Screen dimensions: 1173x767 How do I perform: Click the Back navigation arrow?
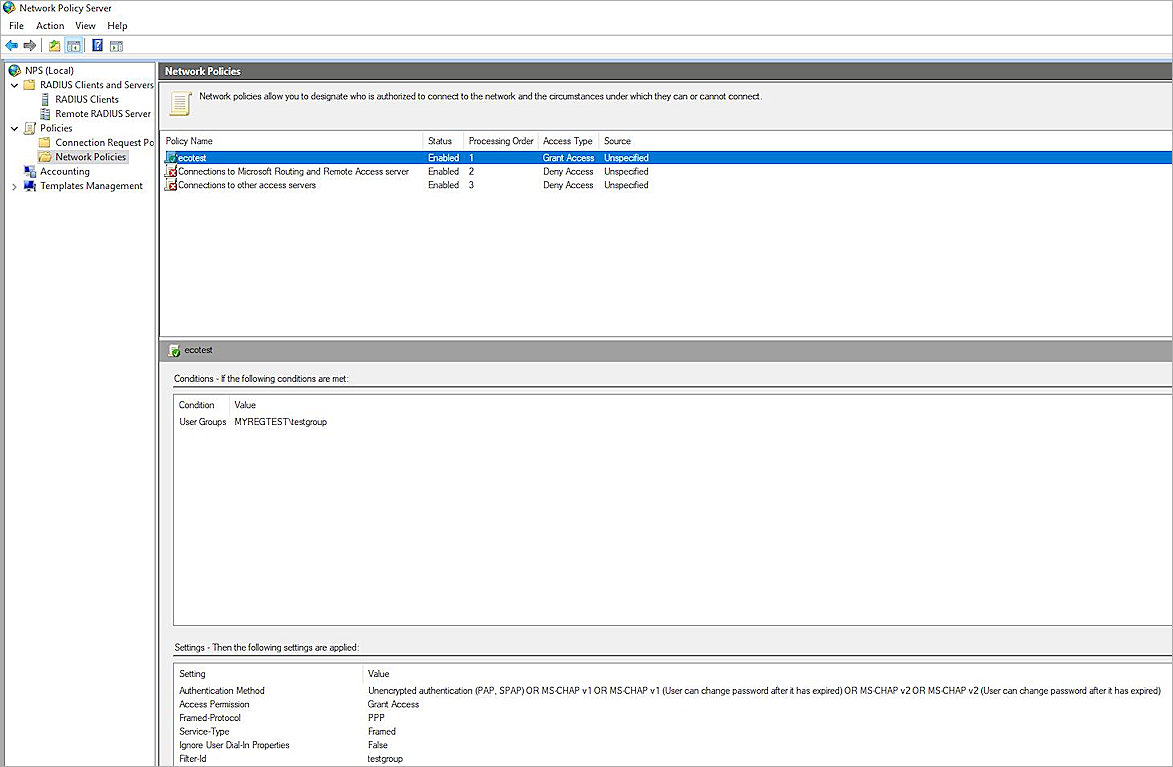pos(12,45)
